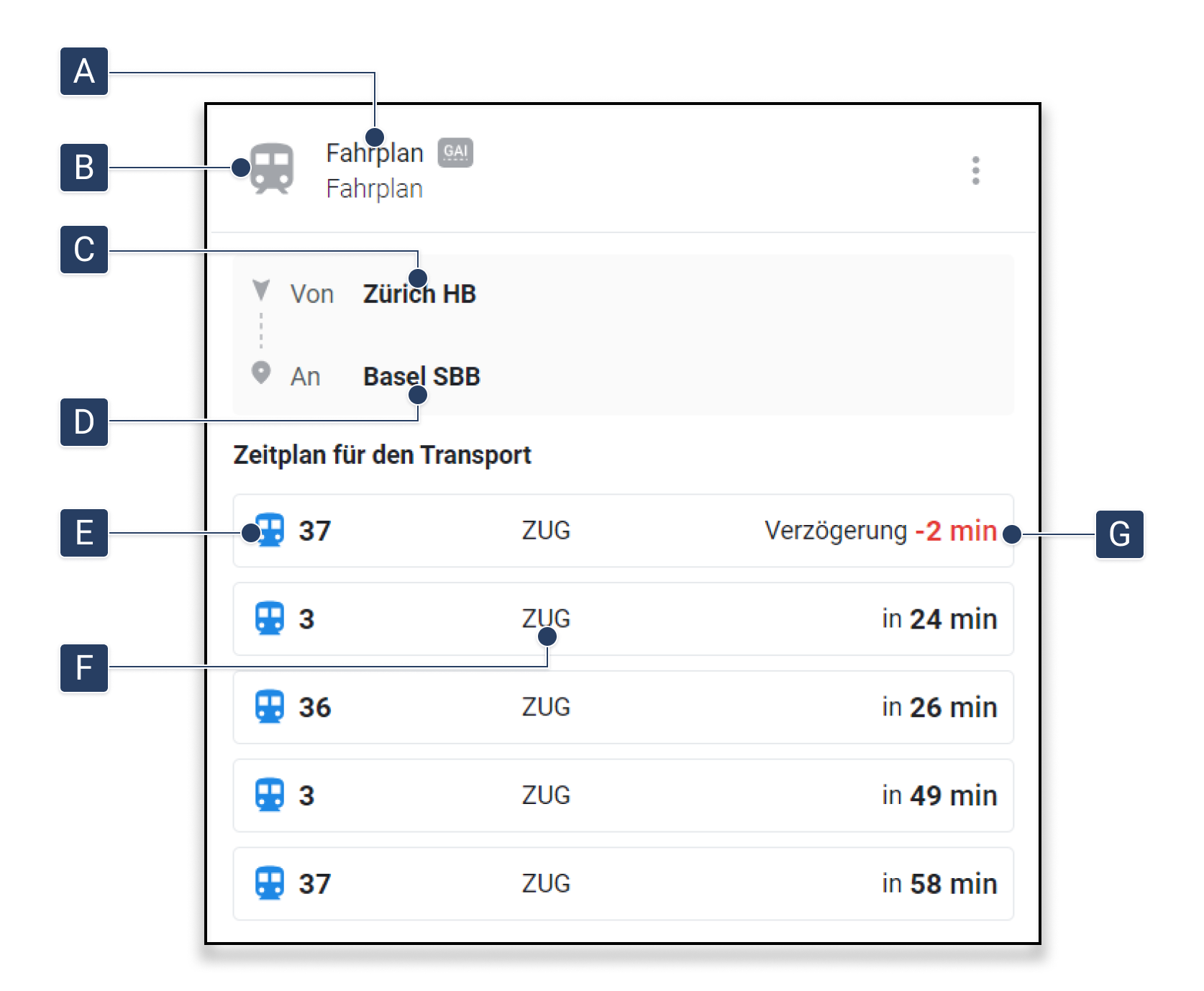This screenshot has height=991, width=1204.
Task: Click train icon of the 49 min departure
Action: pyautogui.click(x=270, y=795)
